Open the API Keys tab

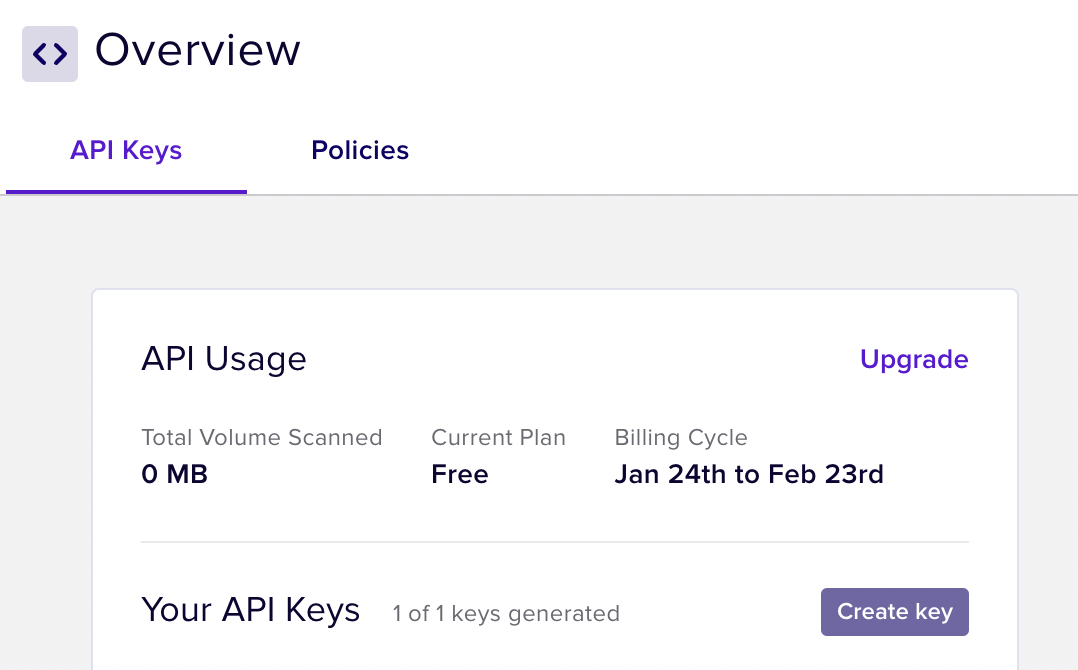pyautogui.click(x=126, y=151)
